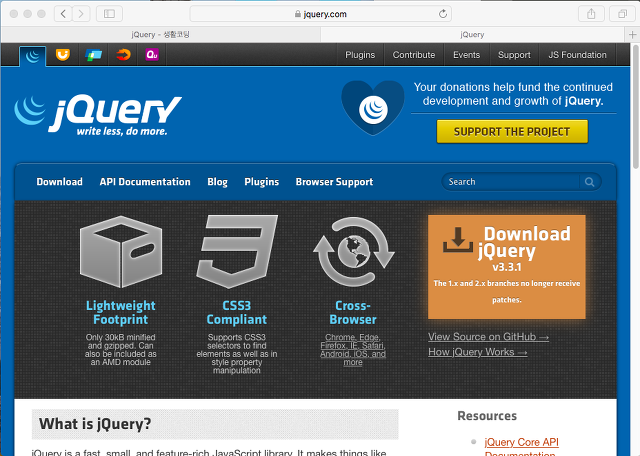The width and height of the screenshot is (640, 456).
Task: Switch to the second 'jQuery' tab
Action: pos(473,35)
